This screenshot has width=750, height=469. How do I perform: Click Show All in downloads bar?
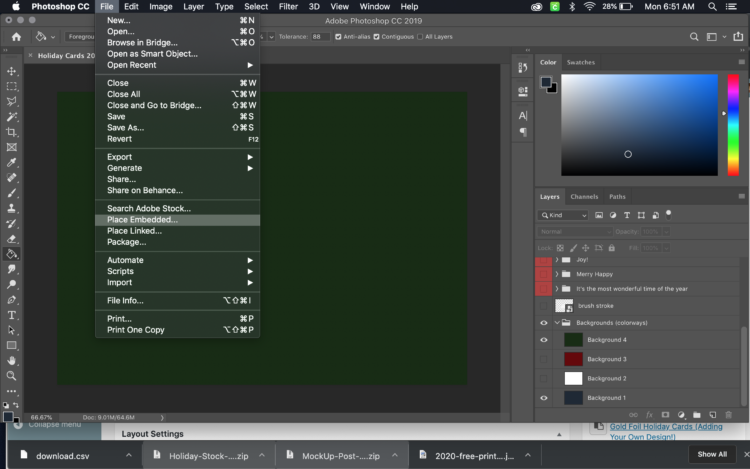click(x=712, y=454)
